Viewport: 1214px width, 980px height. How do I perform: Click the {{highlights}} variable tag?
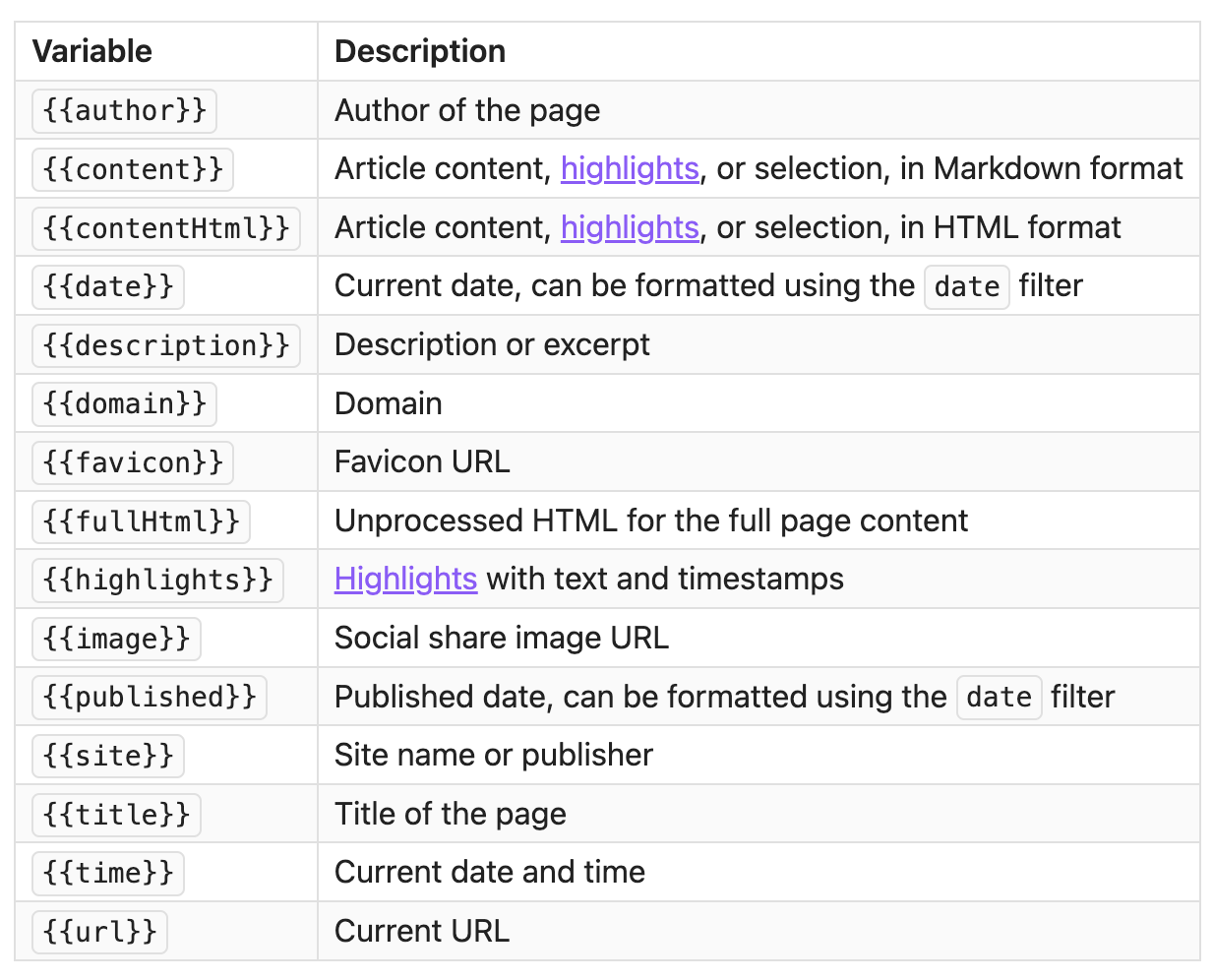coord(157,580)
